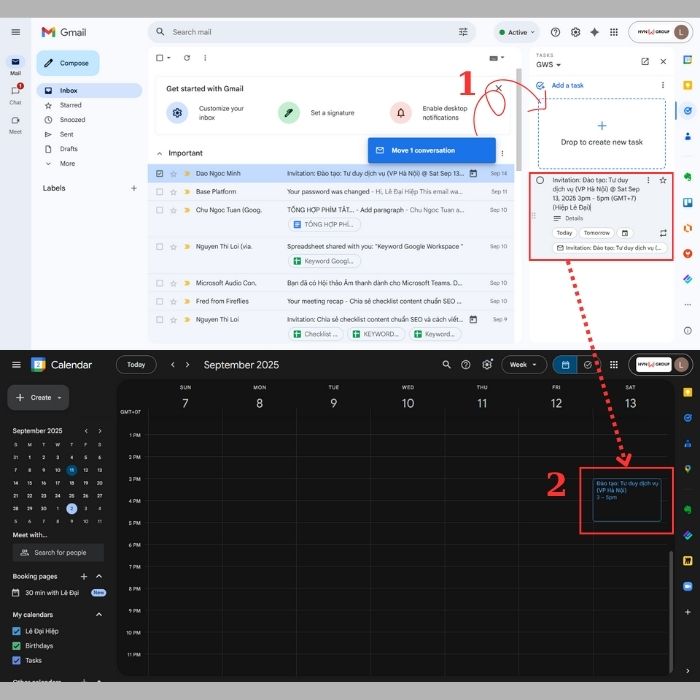700x700 pixels.
Task: Star the Microsoft Audio Con. email
Action: pos(173,283)
